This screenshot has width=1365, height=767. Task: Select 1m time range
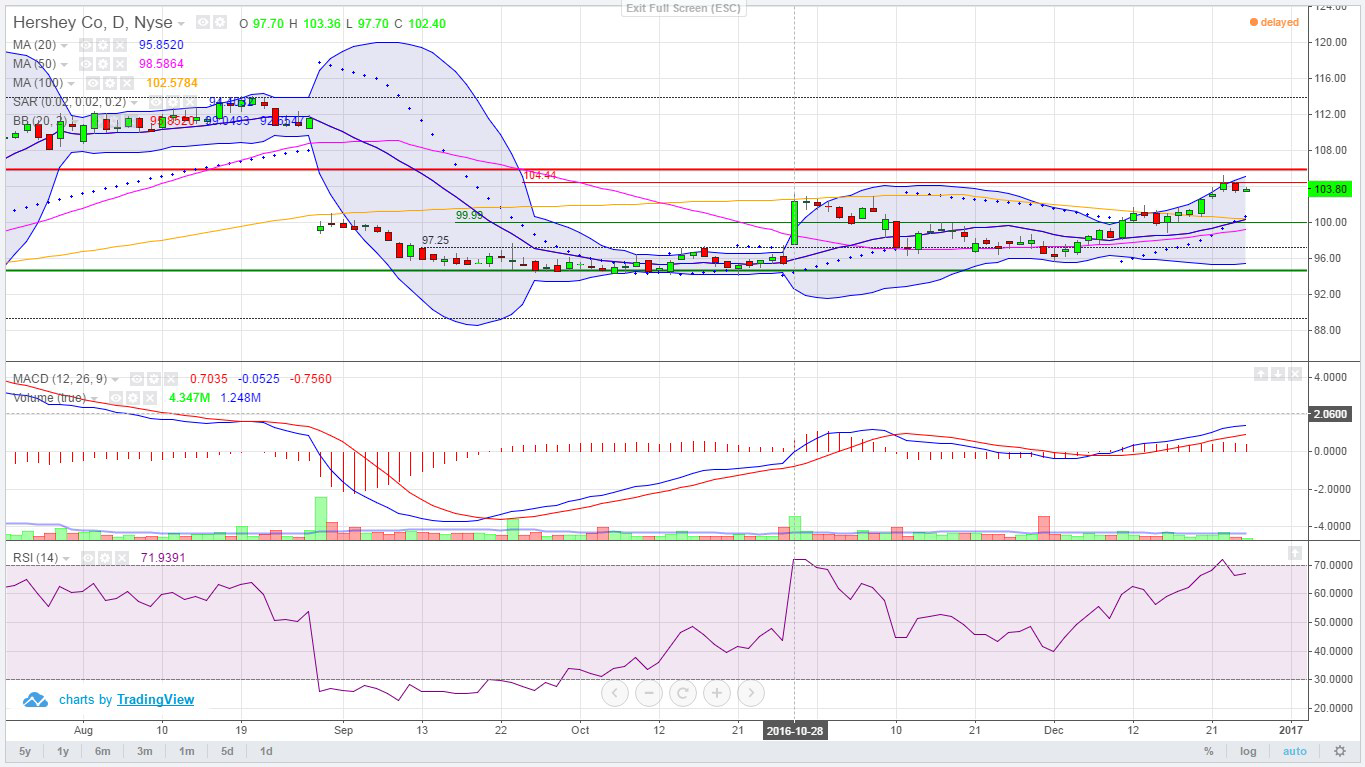(x=186, y=751)
